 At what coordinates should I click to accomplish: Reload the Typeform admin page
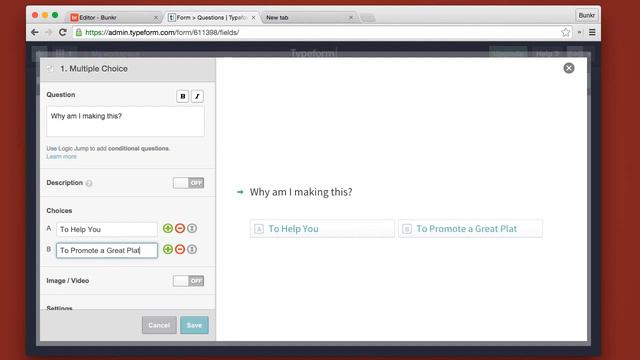click(x=62, y=32)
